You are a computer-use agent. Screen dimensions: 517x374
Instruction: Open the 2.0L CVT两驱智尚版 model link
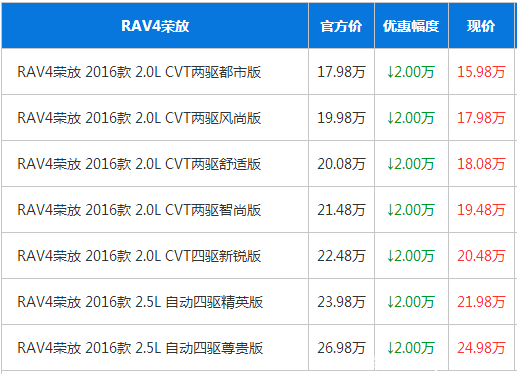139,210
